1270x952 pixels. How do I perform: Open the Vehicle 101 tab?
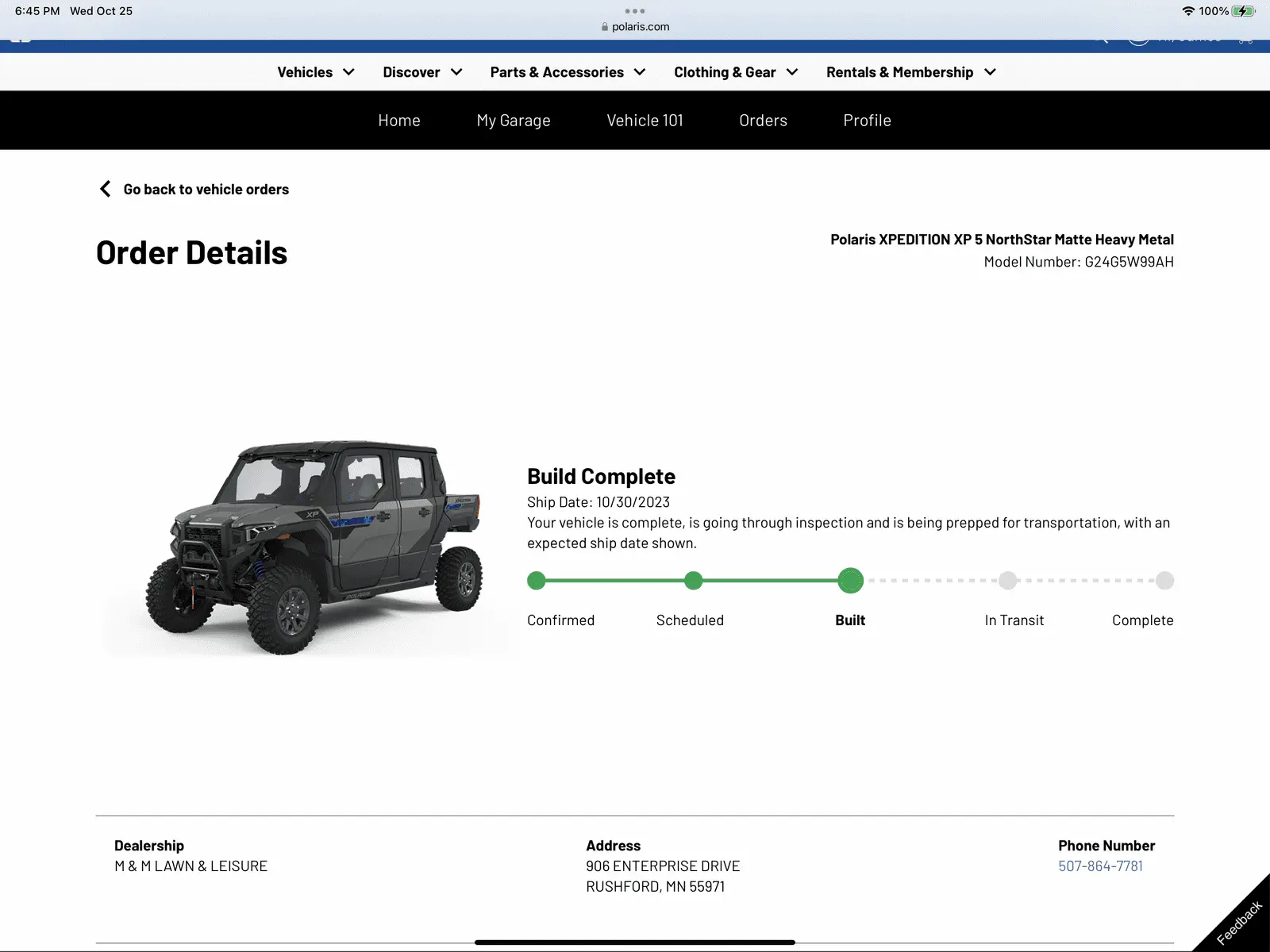(x=645, y=121)
